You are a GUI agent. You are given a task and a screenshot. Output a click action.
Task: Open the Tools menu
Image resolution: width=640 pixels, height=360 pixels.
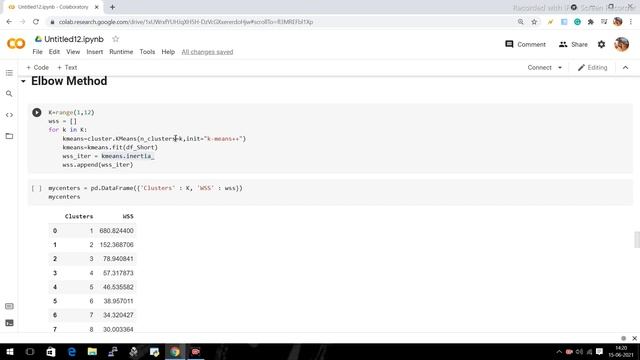(x=147, y=52)
